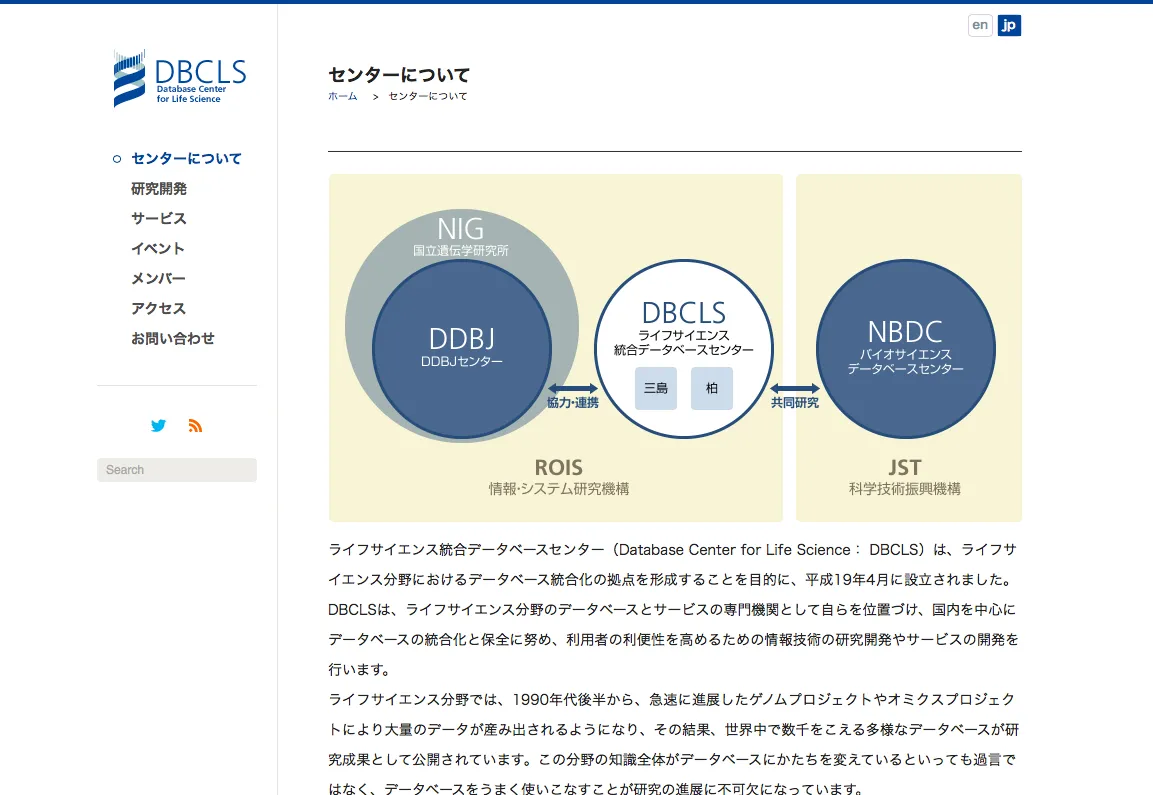Click the NBDC circle in diagram
This screenshot has width=1153, height=795.
(905, 349)
